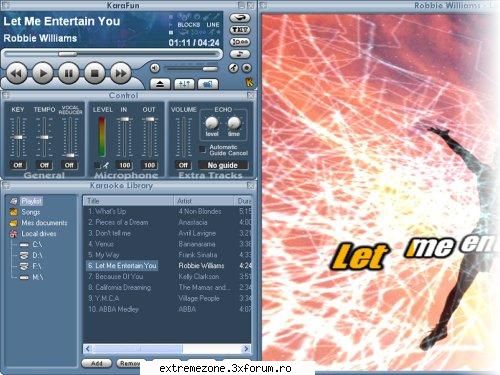Pause the current song
The height and width of the screenshot is (375, 500).
[69, 73]
